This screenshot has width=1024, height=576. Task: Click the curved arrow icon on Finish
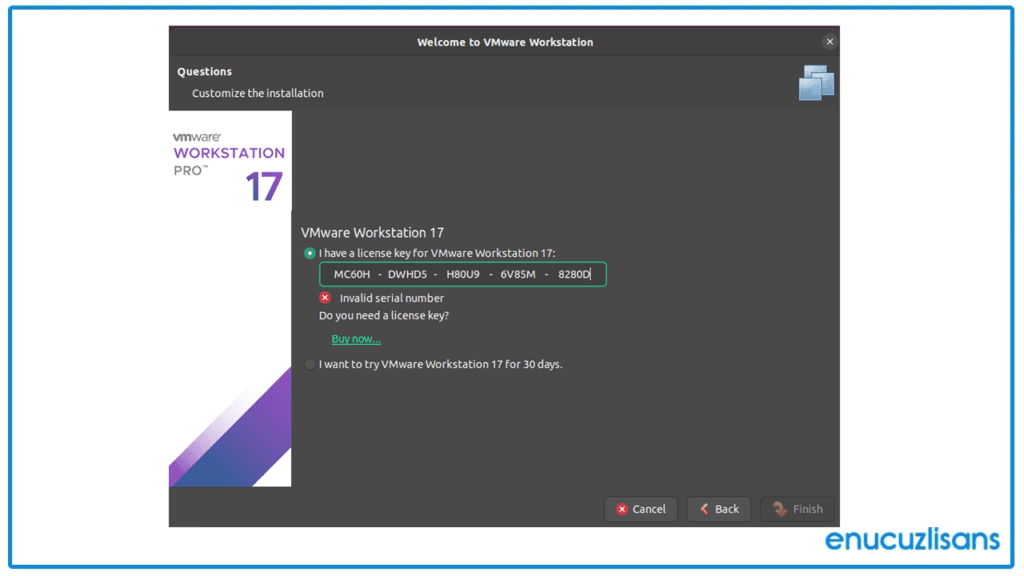point(781,508)
